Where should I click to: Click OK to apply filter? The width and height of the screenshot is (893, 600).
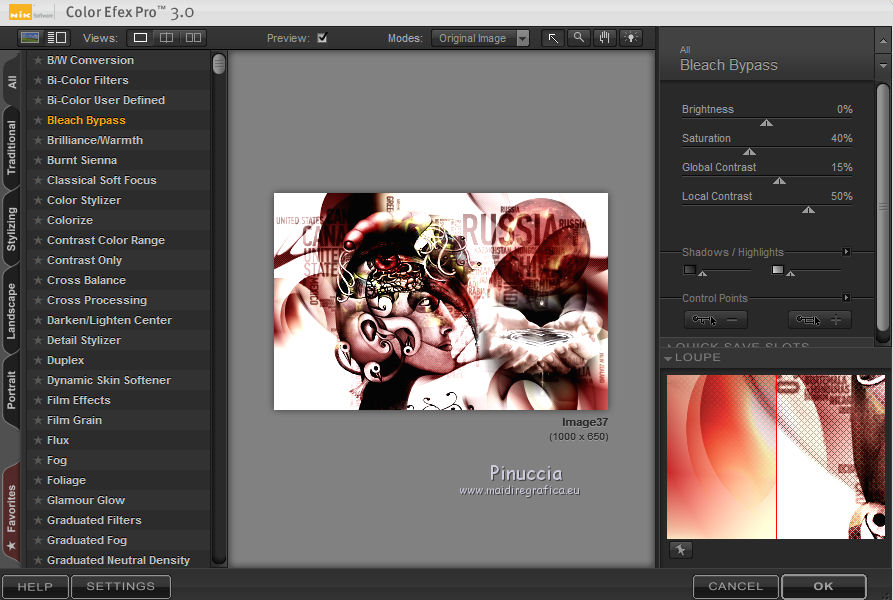point(824,586)
